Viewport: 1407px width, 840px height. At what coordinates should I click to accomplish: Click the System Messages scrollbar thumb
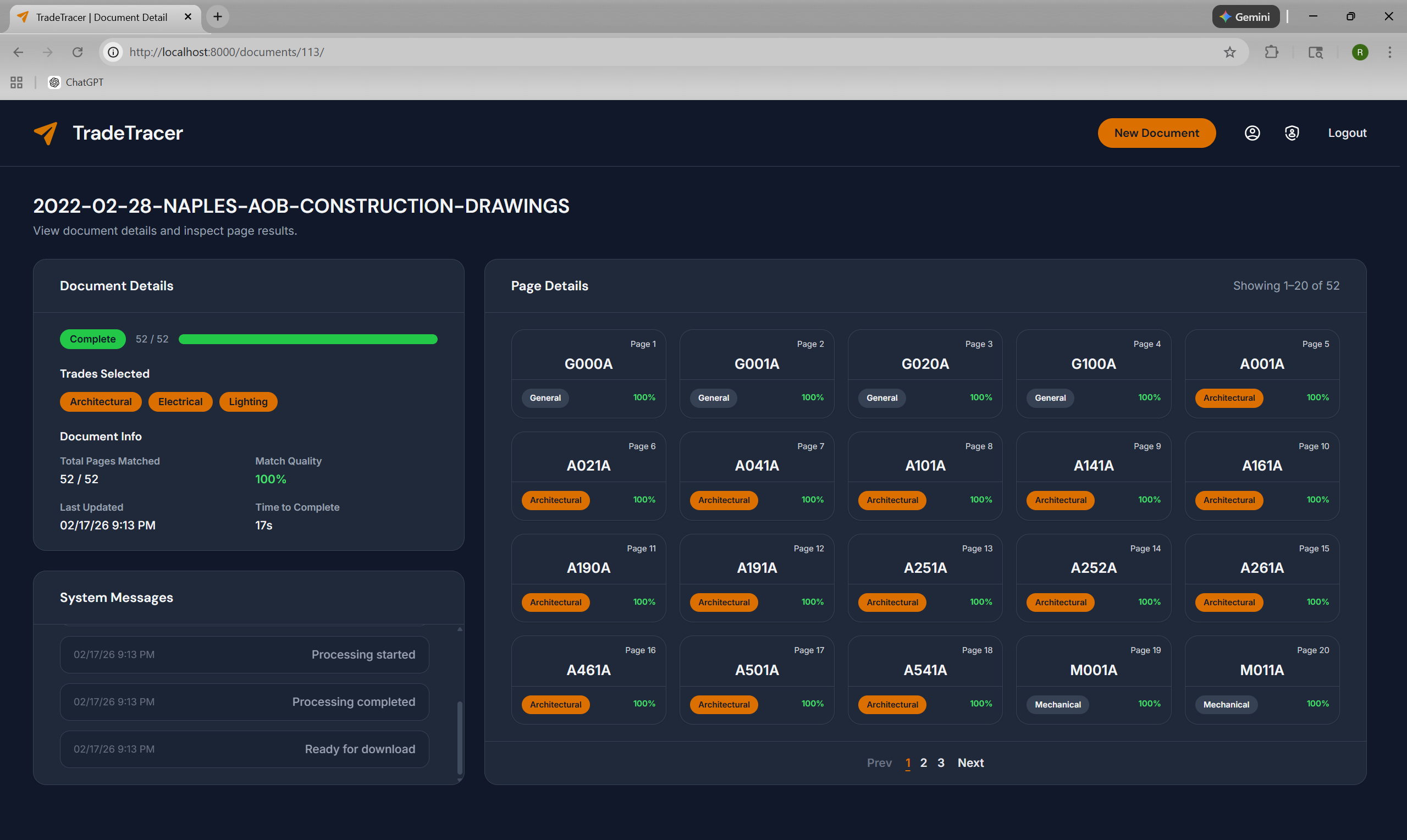(x=460, y=738)
